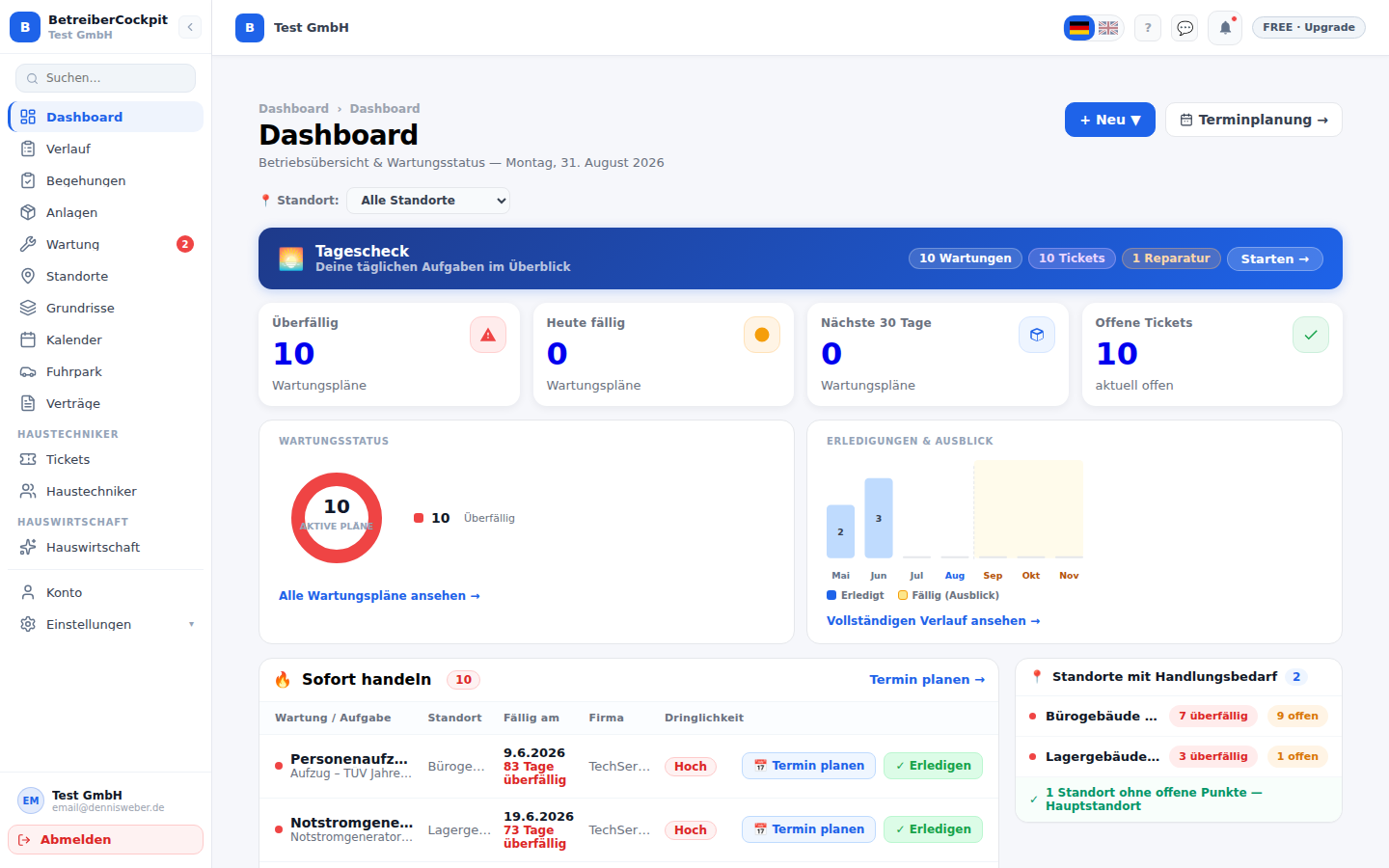Go to Kalender in the sidebar
Screen dimensions: 1389x868
[106, 339]
